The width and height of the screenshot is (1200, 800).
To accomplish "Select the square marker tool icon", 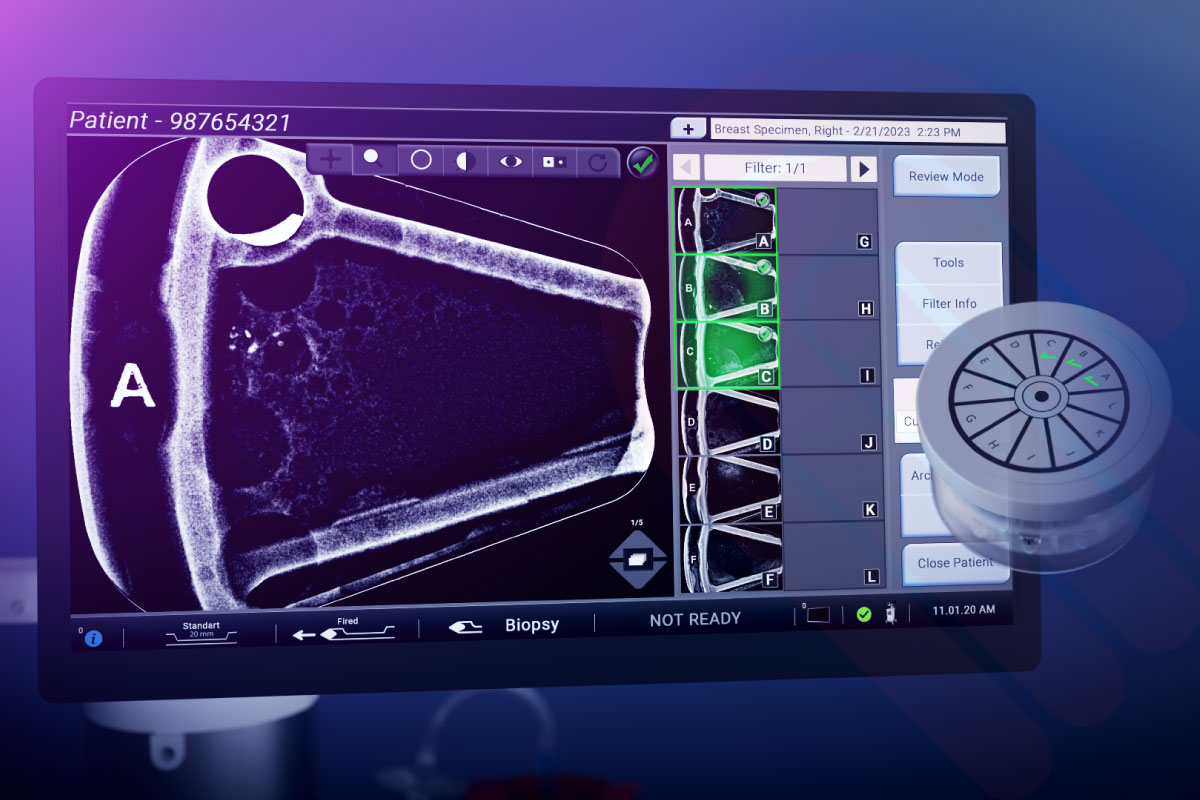I will pos(554,162).
